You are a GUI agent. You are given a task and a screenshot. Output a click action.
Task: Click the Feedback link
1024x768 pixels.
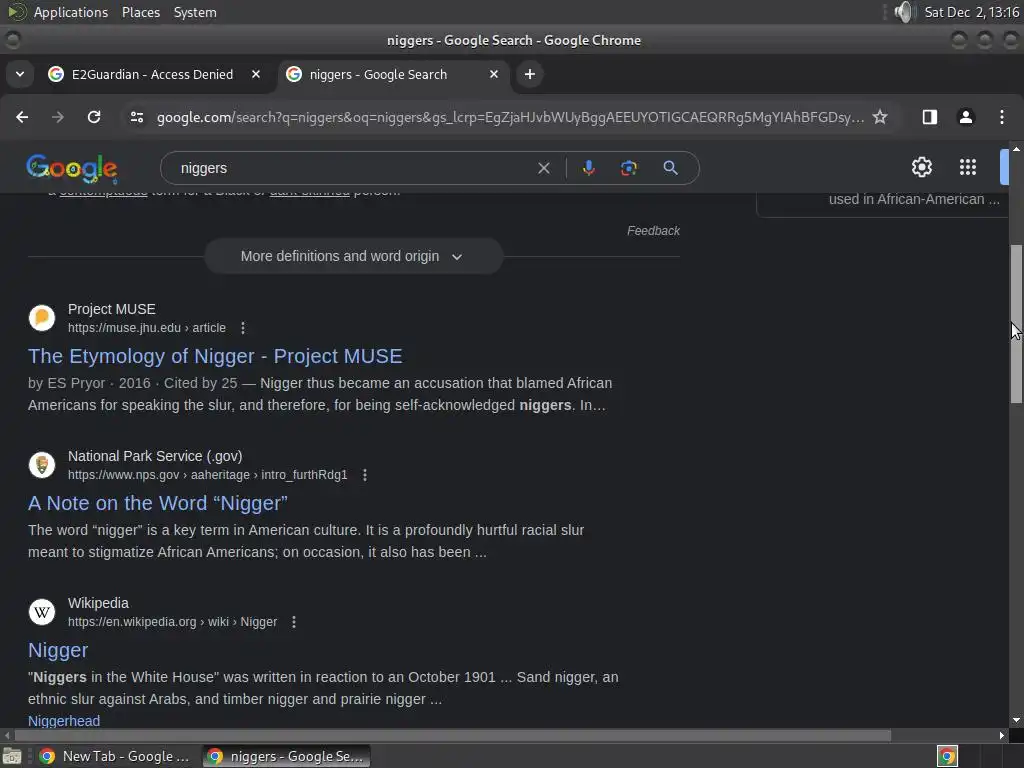point(653,231)
